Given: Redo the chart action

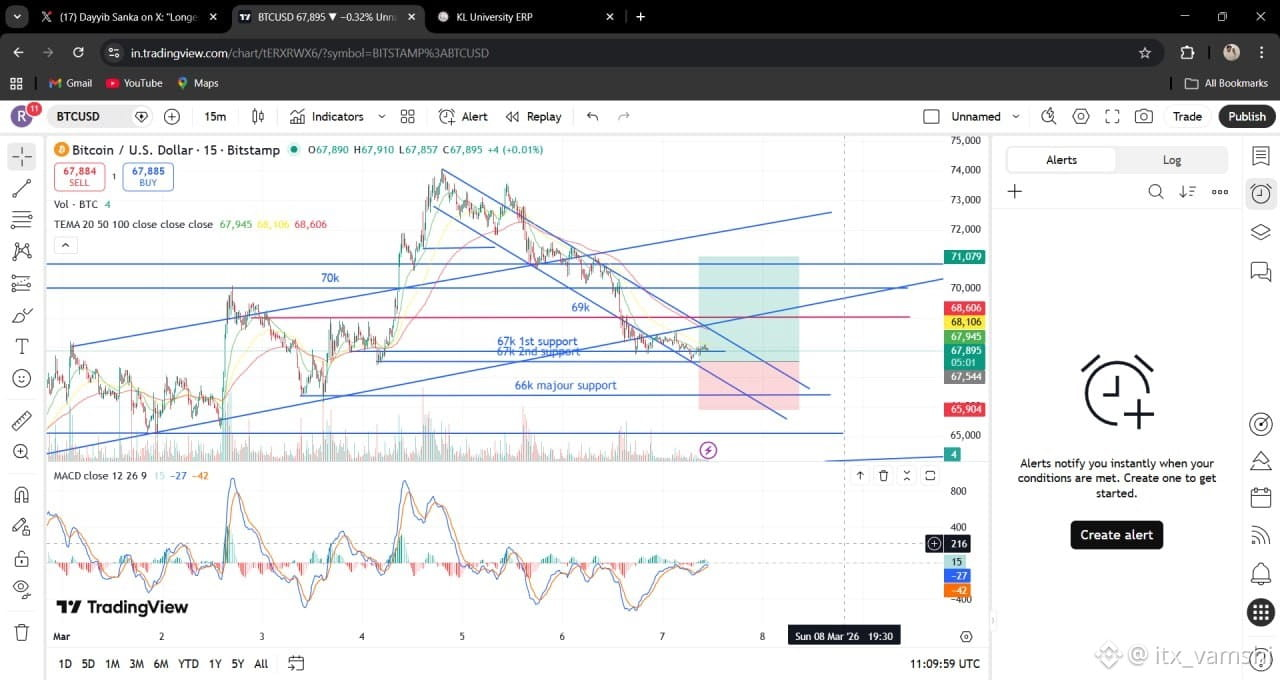Looking at the screenshot, I should (x=624, y=116).
